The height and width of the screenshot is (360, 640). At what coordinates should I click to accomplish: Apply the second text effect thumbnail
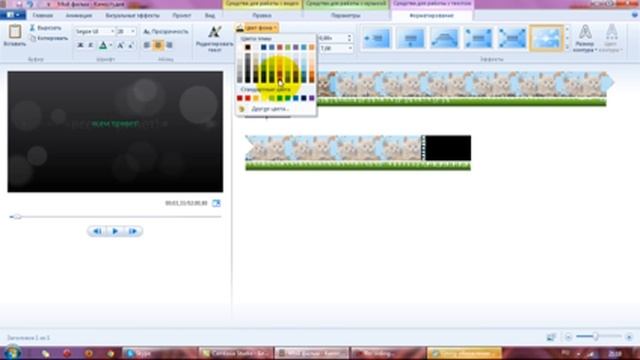[x=410, y=38]
